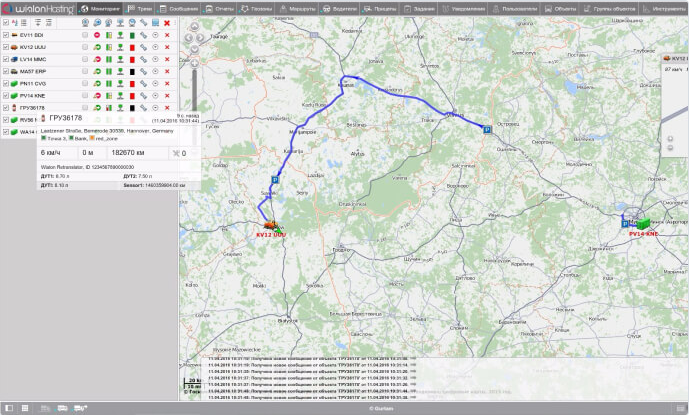Open actions dropdown for EV11 BDI
Screen dimensions: 690x415
coord(155,35)
